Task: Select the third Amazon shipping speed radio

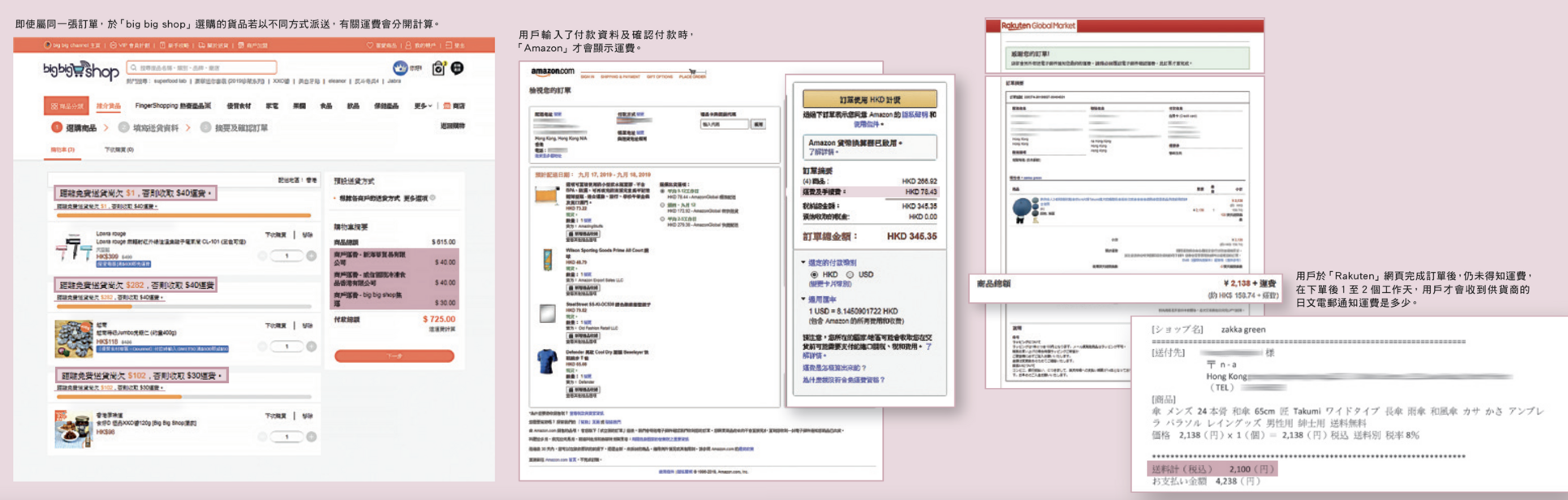Action: [662, 219]
